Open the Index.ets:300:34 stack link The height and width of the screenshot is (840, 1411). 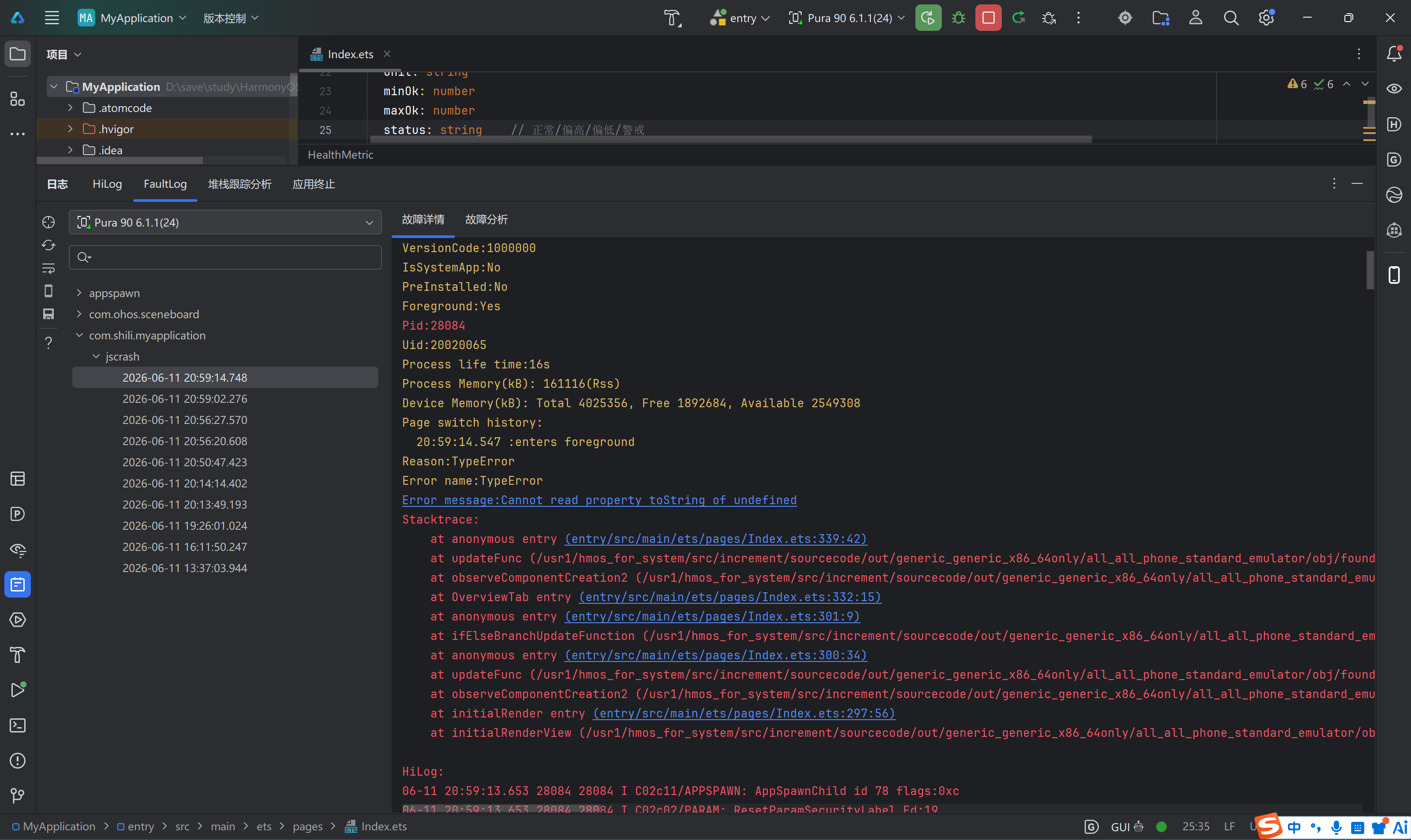tap(716, 655)
